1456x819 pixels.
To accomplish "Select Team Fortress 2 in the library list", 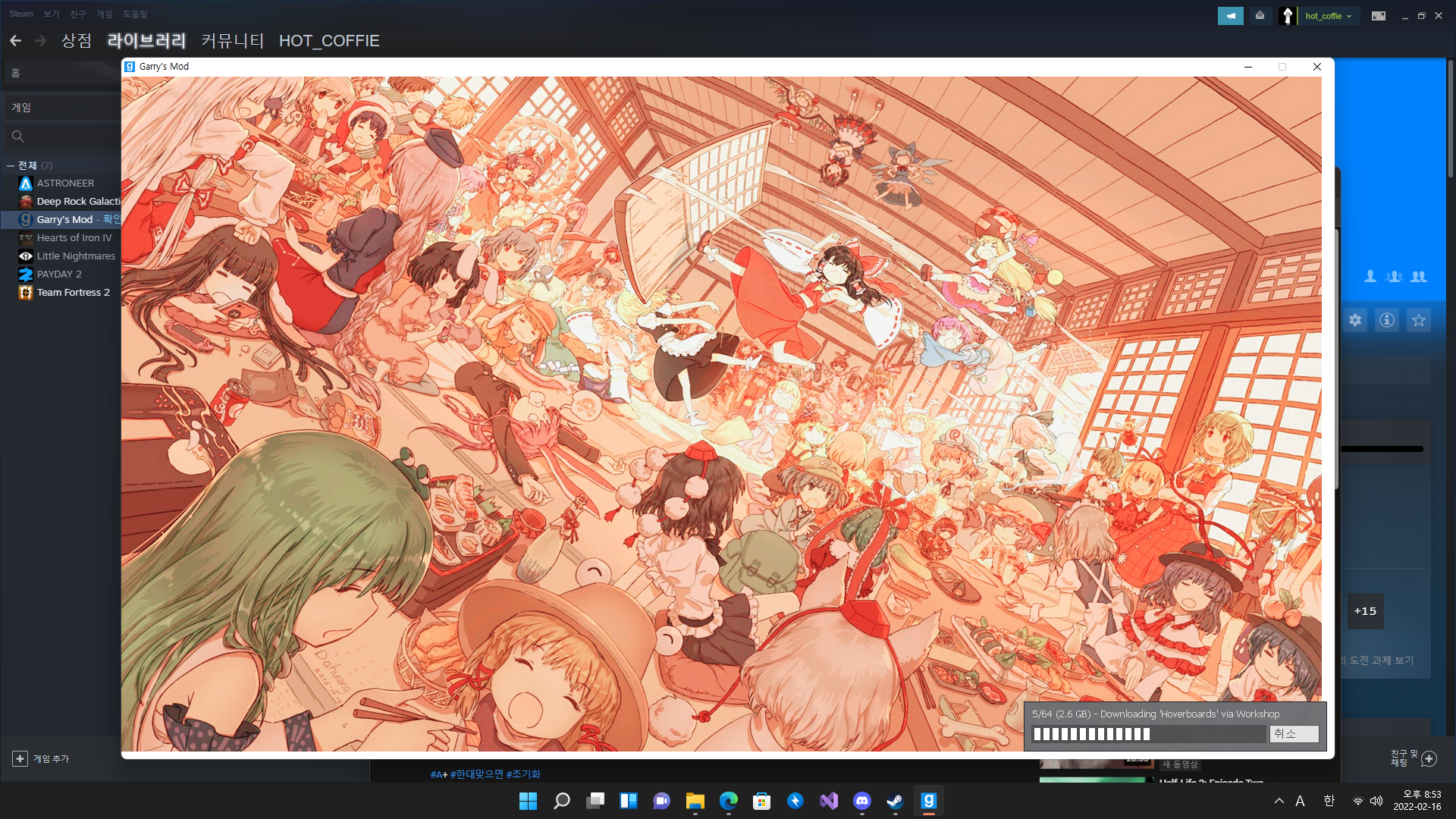I will pyautogui.click(x=73, y=293).
